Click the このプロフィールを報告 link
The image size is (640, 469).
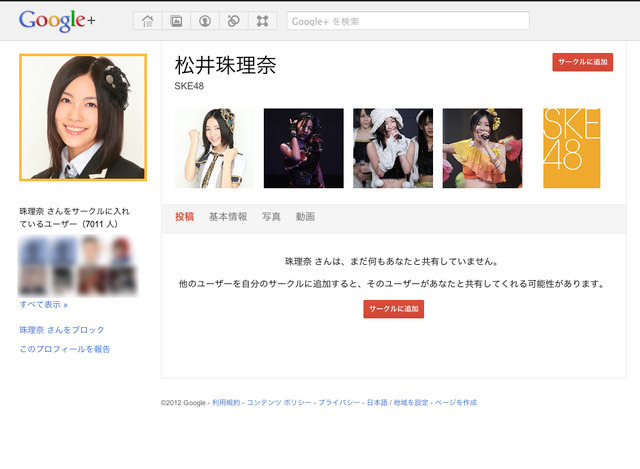[x=65, y=349]
